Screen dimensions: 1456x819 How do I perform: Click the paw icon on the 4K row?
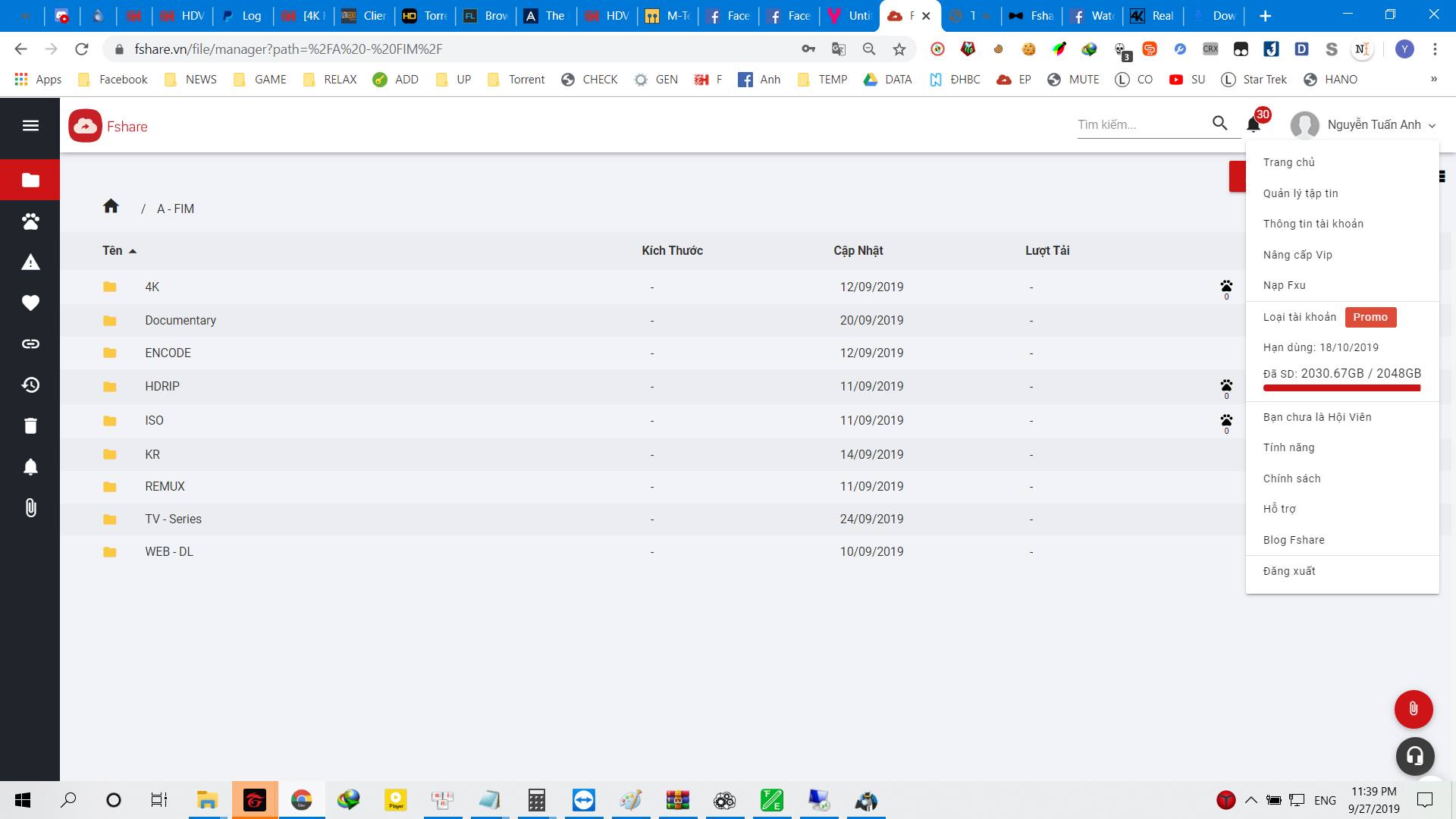point(1226,287)
